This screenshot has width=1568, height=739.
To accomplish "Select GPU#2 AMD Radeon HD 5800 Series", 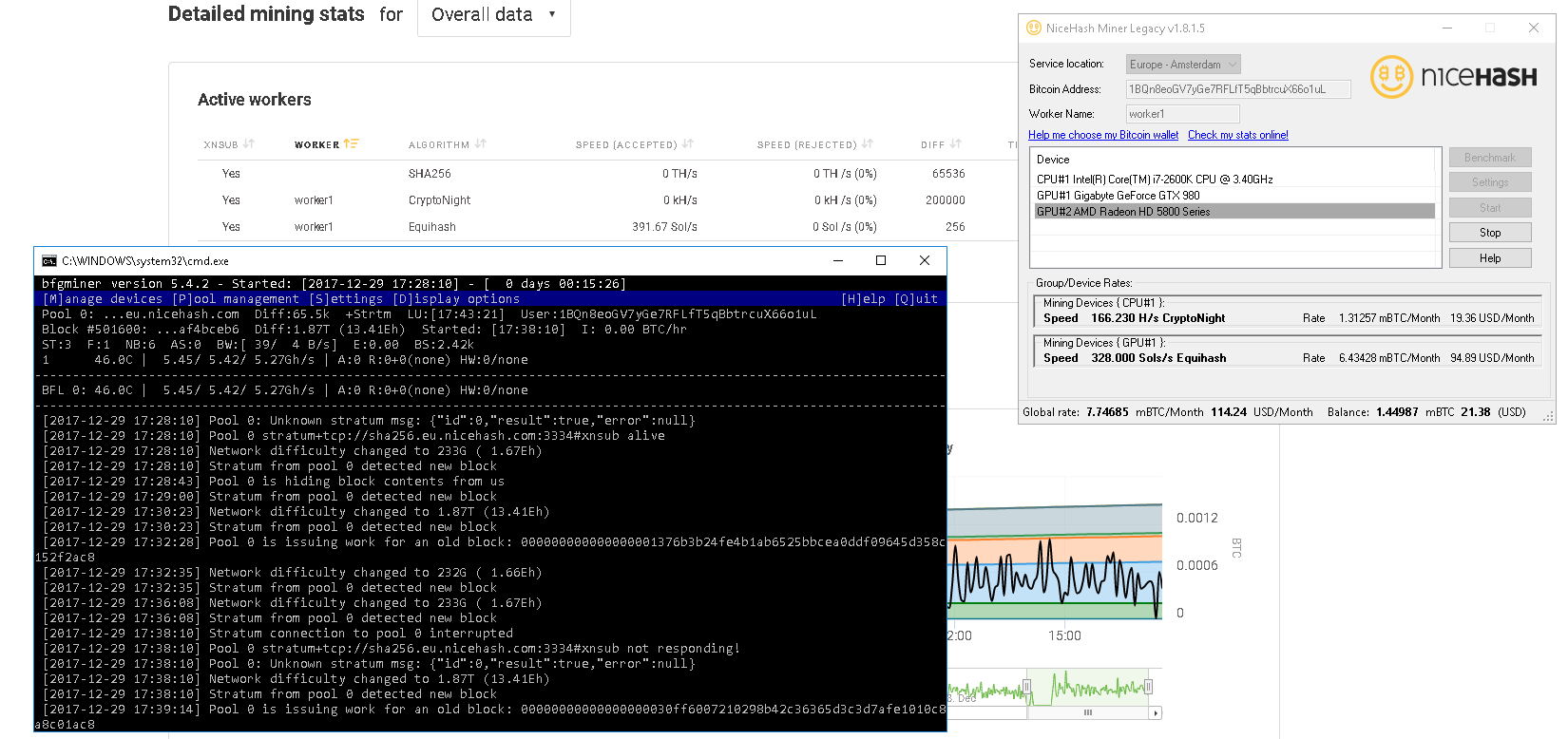I will pyautogui.click(x=1234, y=212).
